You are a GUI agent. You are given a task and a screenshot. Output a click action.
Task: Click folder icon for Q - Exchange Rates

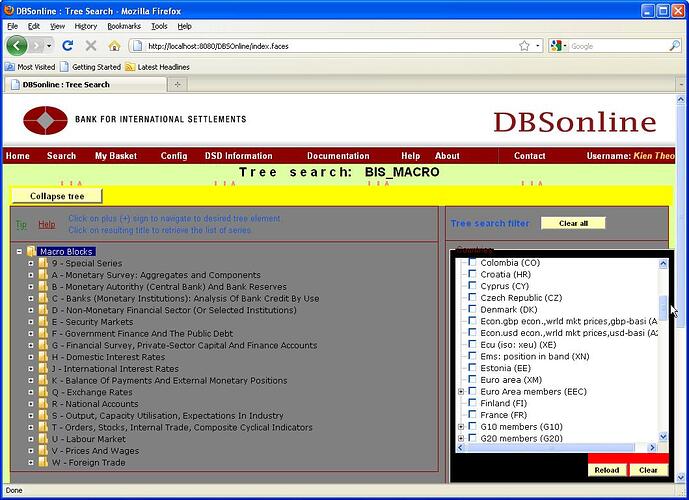43,392
